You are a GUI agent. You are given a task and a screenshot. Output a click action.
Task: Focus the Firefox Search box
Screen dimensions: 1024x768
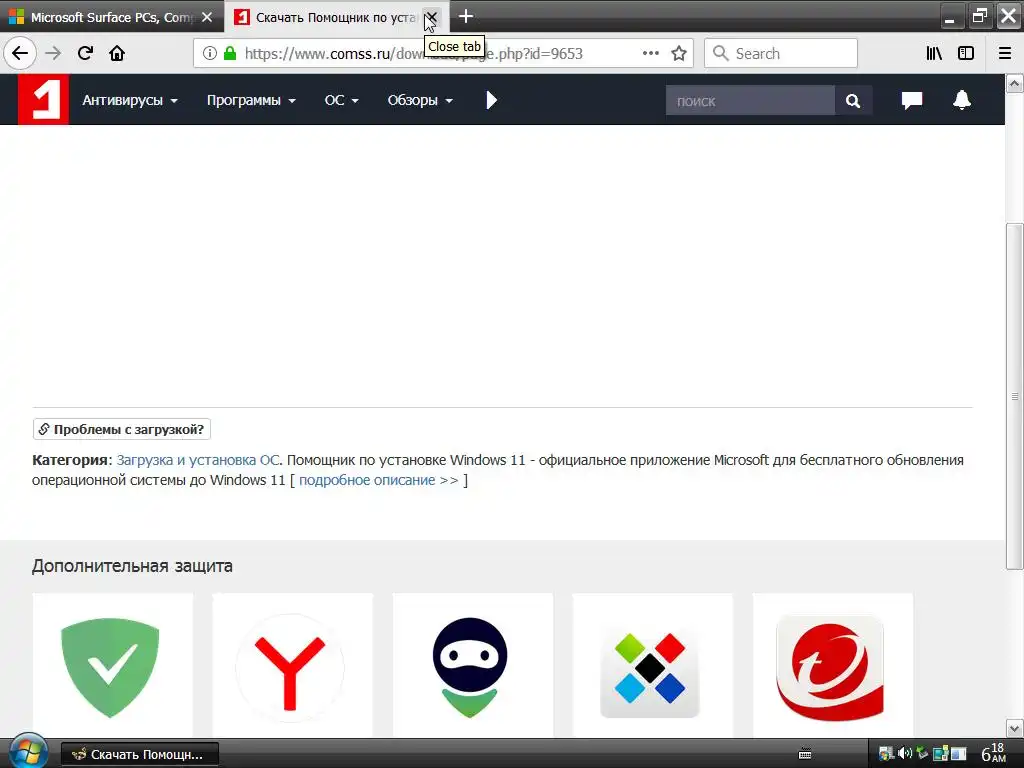pos(780,53)
